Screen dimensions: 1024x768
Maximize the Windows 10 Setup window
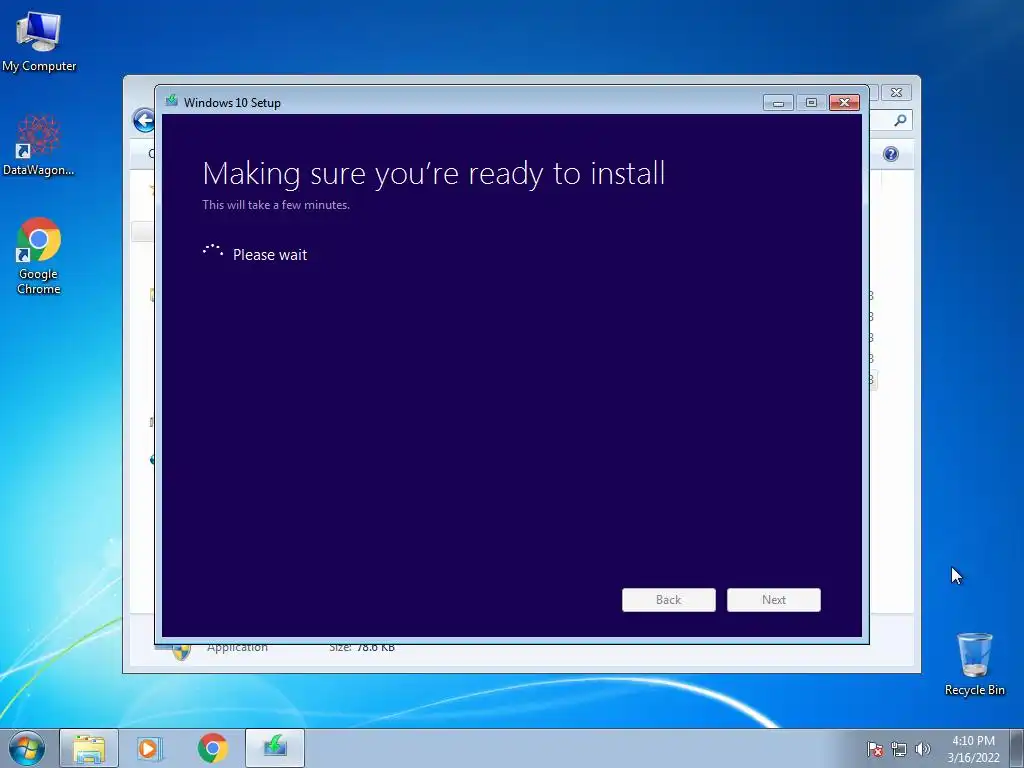[x=811, y=103]
